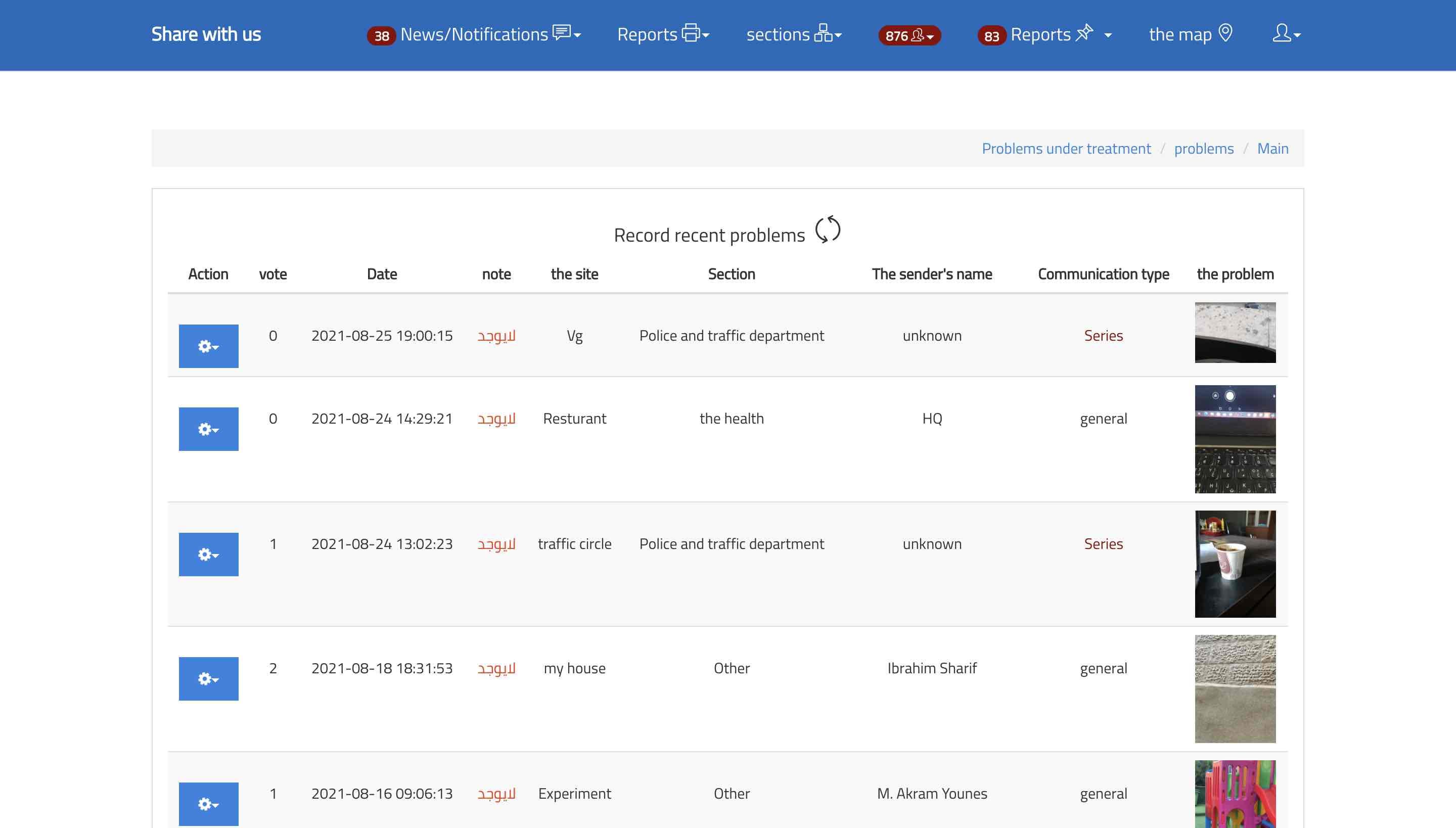The height and width of the screenshot is (828, 1456).
Task: Open the pinned Reports menu with the 83 badge
Action: 1044,34
